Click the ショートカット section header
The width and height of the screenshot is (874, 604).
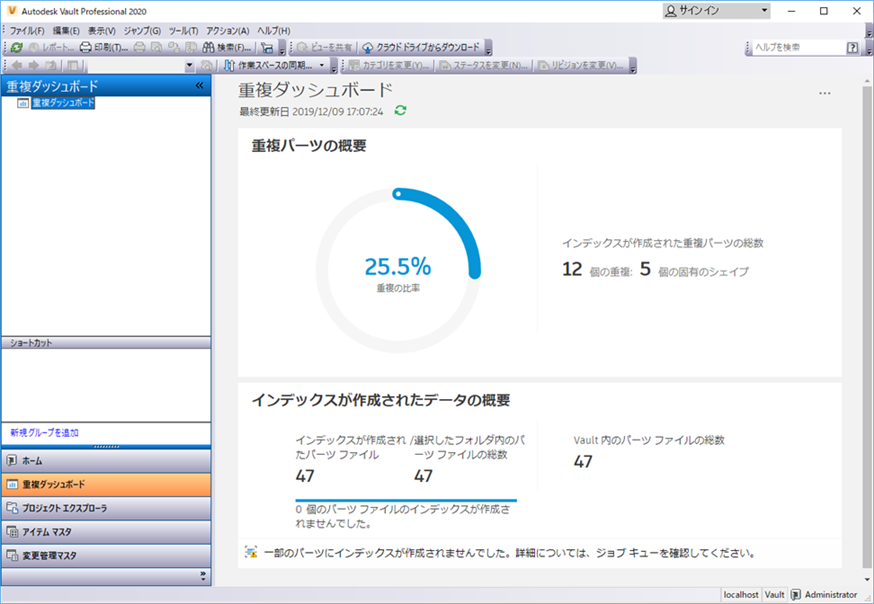click(106, 343)
